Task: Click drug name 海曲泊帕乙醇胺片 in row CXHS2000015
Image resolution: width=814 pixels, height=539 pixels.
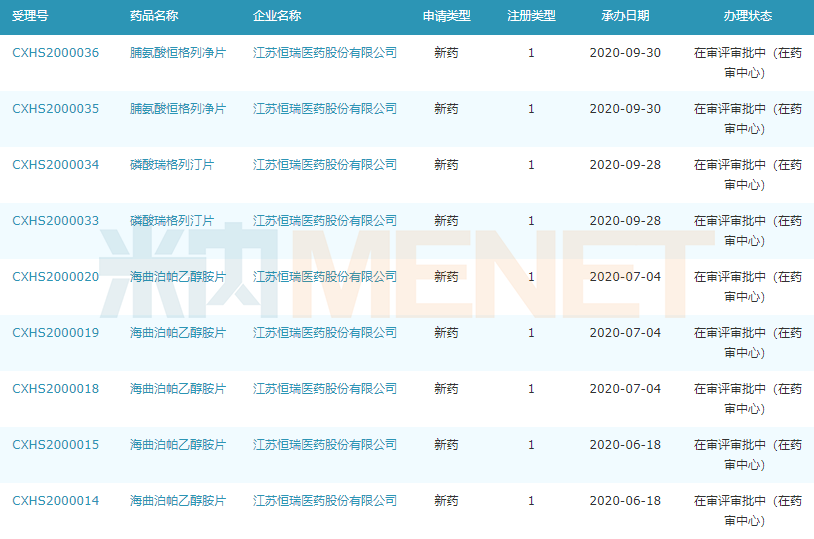Action: click(x=178, y=445)
